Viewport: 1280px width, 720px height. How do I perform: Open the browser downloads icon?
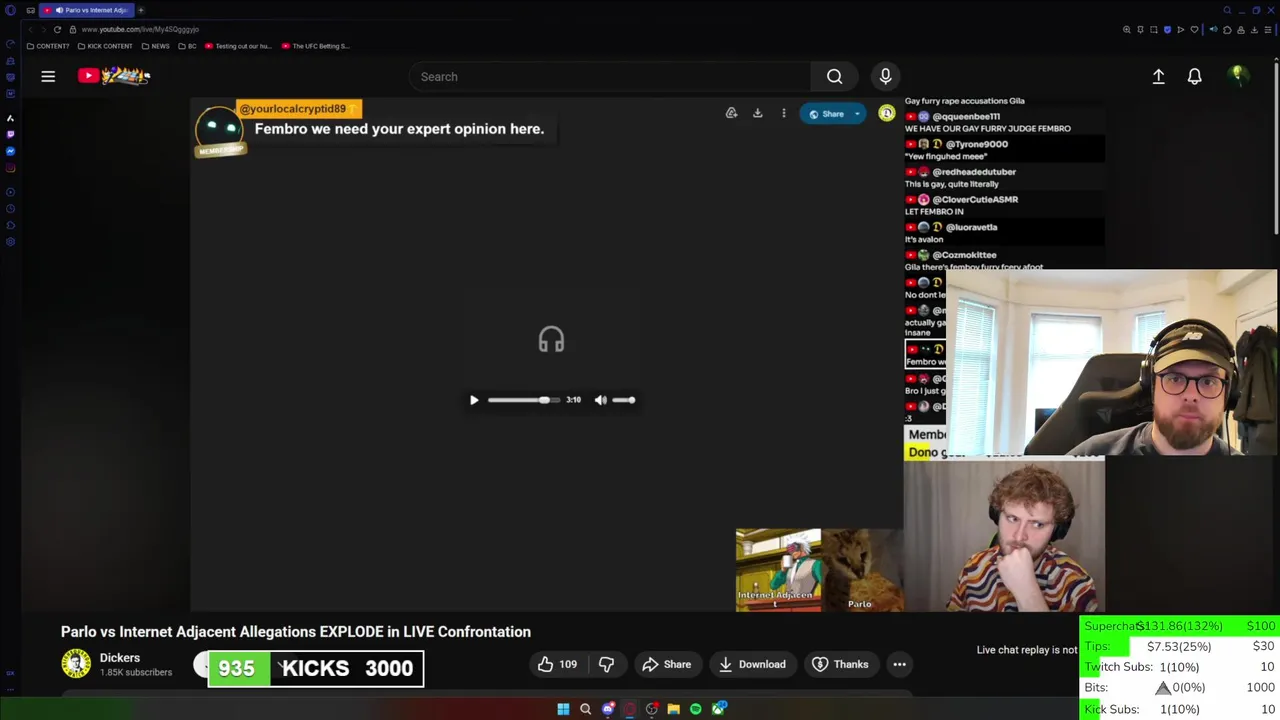[1254, 30]
